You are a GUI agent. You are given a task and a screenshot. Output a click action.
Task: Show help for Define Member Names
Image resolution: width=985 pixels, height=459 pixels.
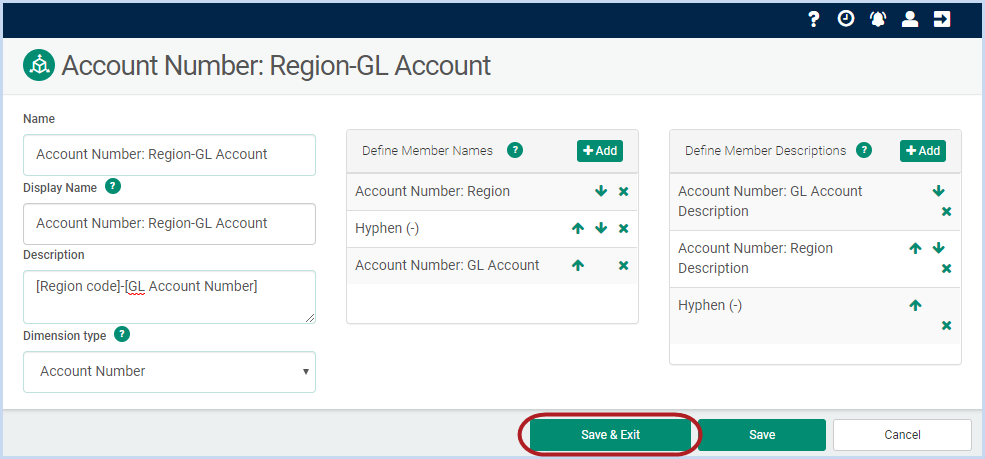[515, 150]
